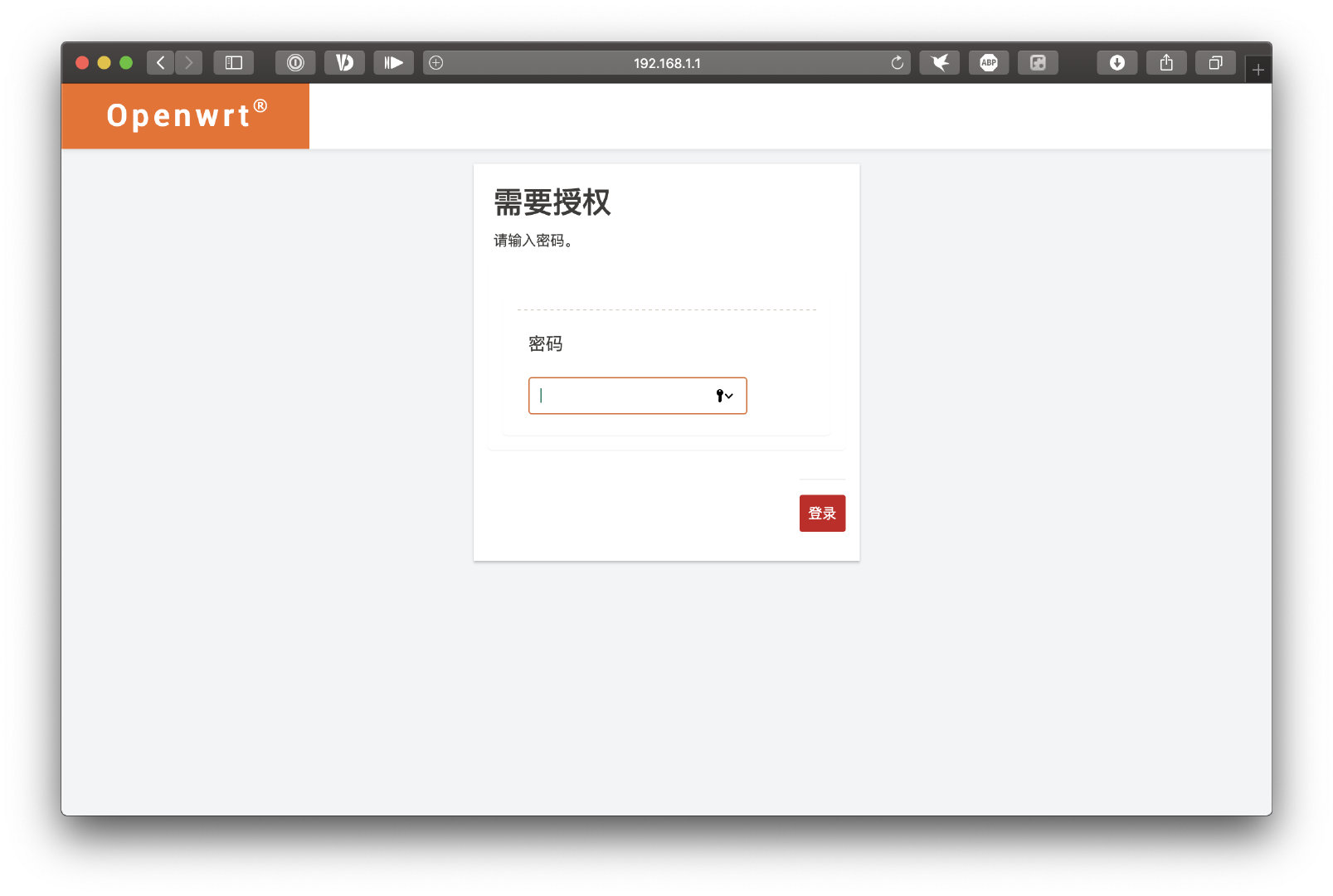Click the Openwrt logo header
Screen dimensions: 1333x896
click(186, 116)
